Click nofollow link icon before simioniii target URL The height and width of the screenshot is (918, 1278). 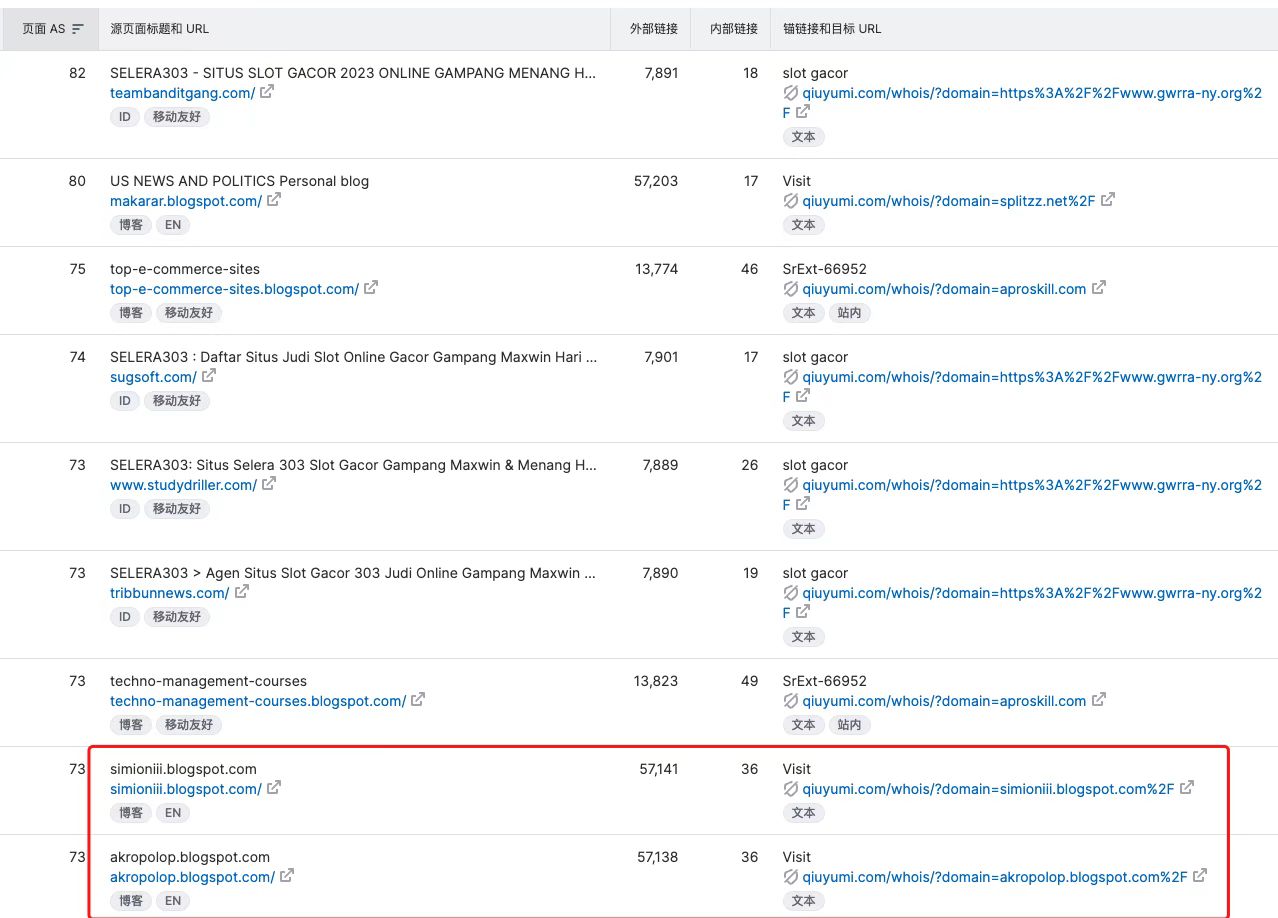790,788
